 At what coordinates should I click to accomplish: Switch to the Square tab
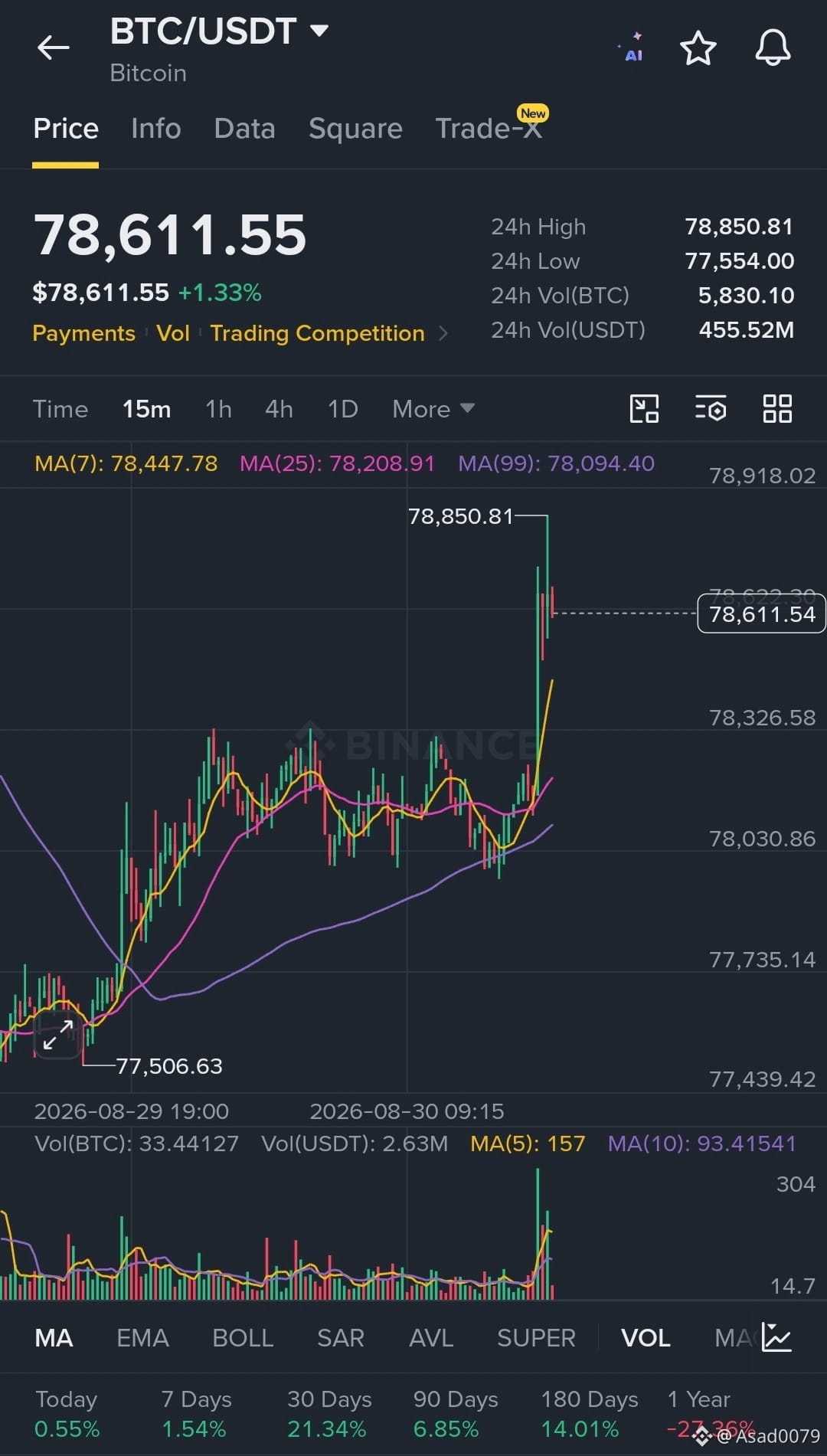pyautogui.click(x=355, y=129)
